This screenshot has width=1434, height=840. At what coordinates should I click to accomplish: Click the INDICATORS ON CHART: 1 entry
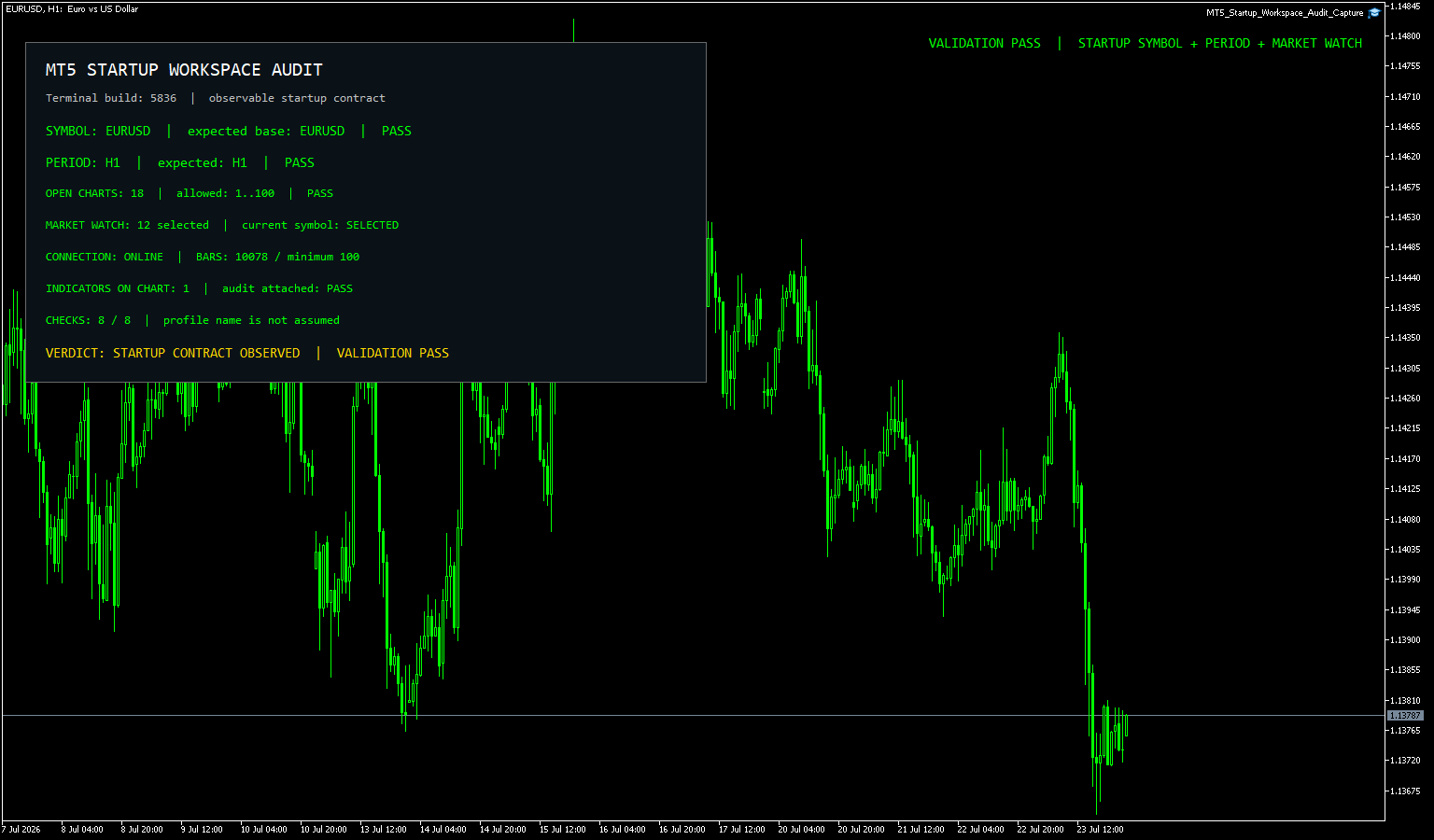[x=118, y=289]
